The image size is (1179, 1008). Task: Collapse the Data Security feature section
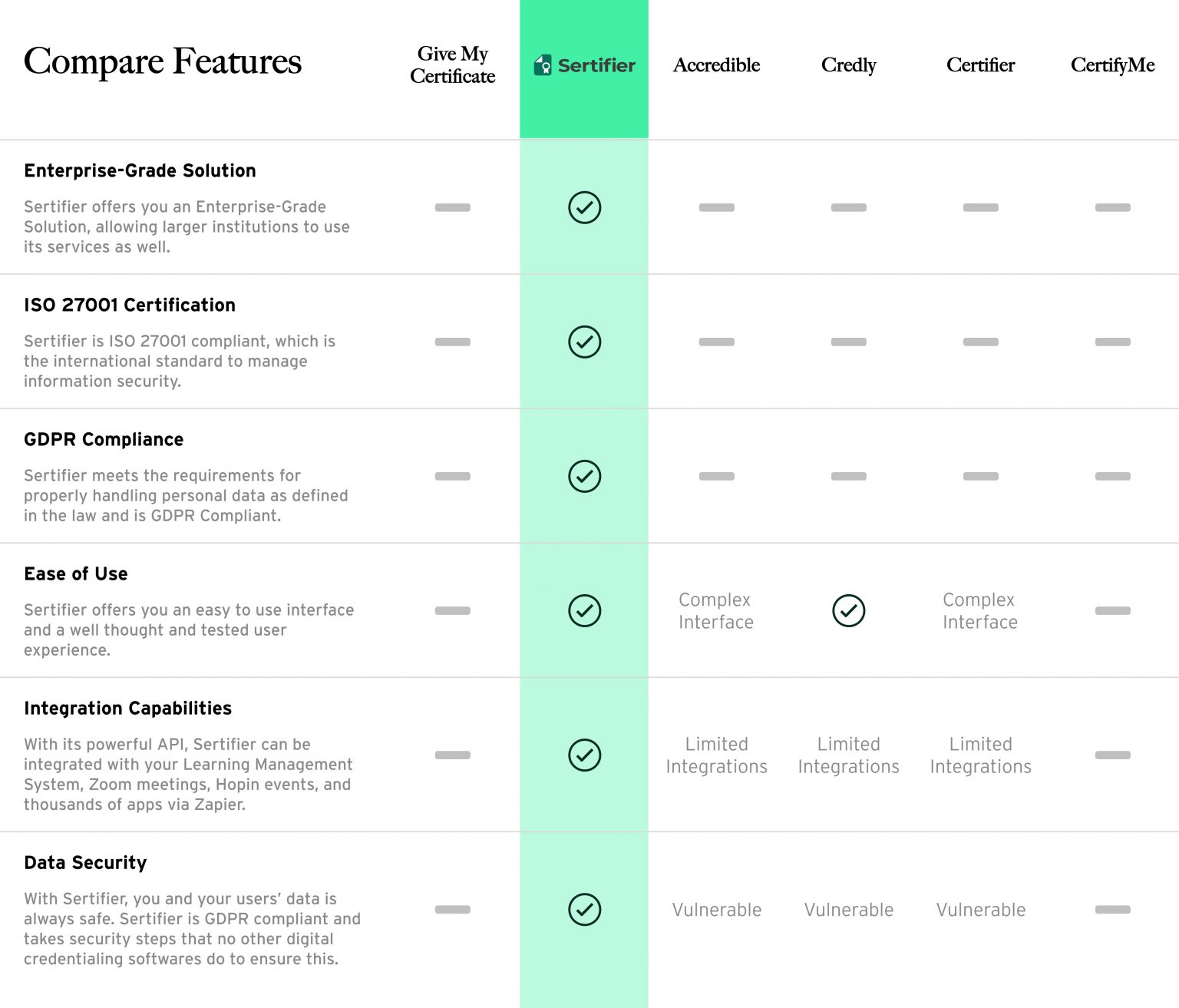[85, 862]
